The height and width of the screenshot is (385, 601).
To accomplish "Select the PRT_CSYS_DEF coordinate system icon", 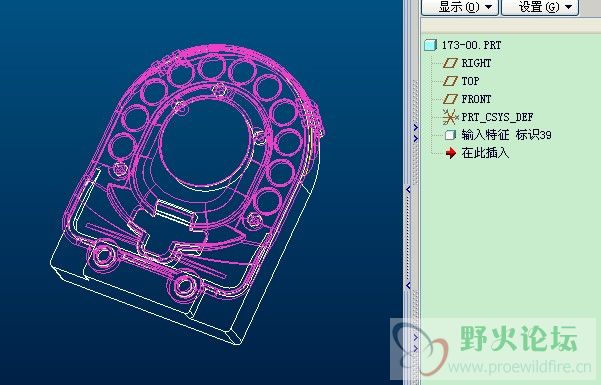I will click(450, 117).
